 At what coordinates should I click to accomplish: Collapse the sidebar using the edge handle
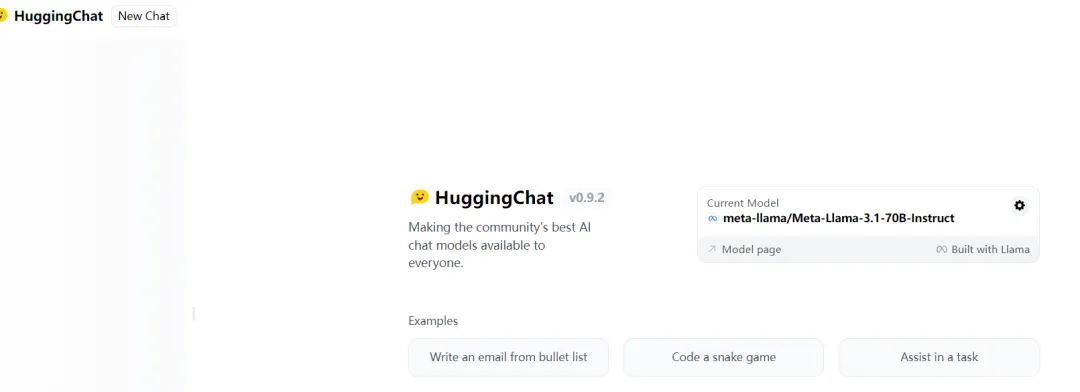pyautogui.click(x=194, y=313)
